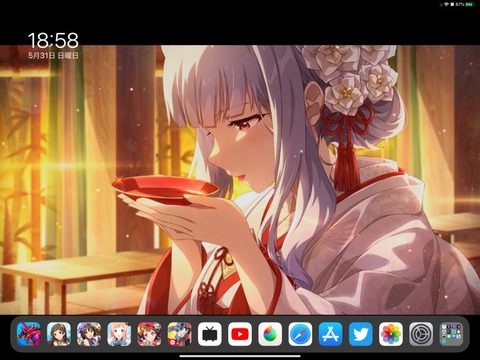Launch the Twitter app

coord(361,334)
